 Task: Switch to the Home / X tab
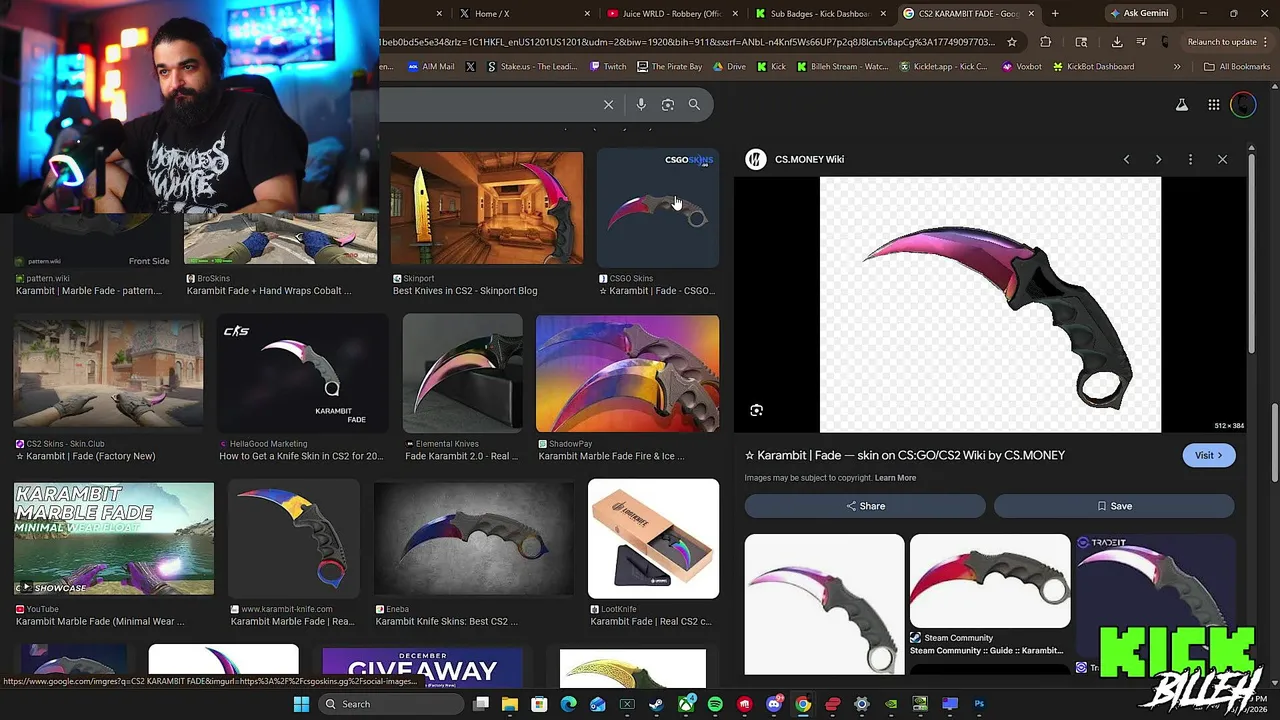coord(518,13)
